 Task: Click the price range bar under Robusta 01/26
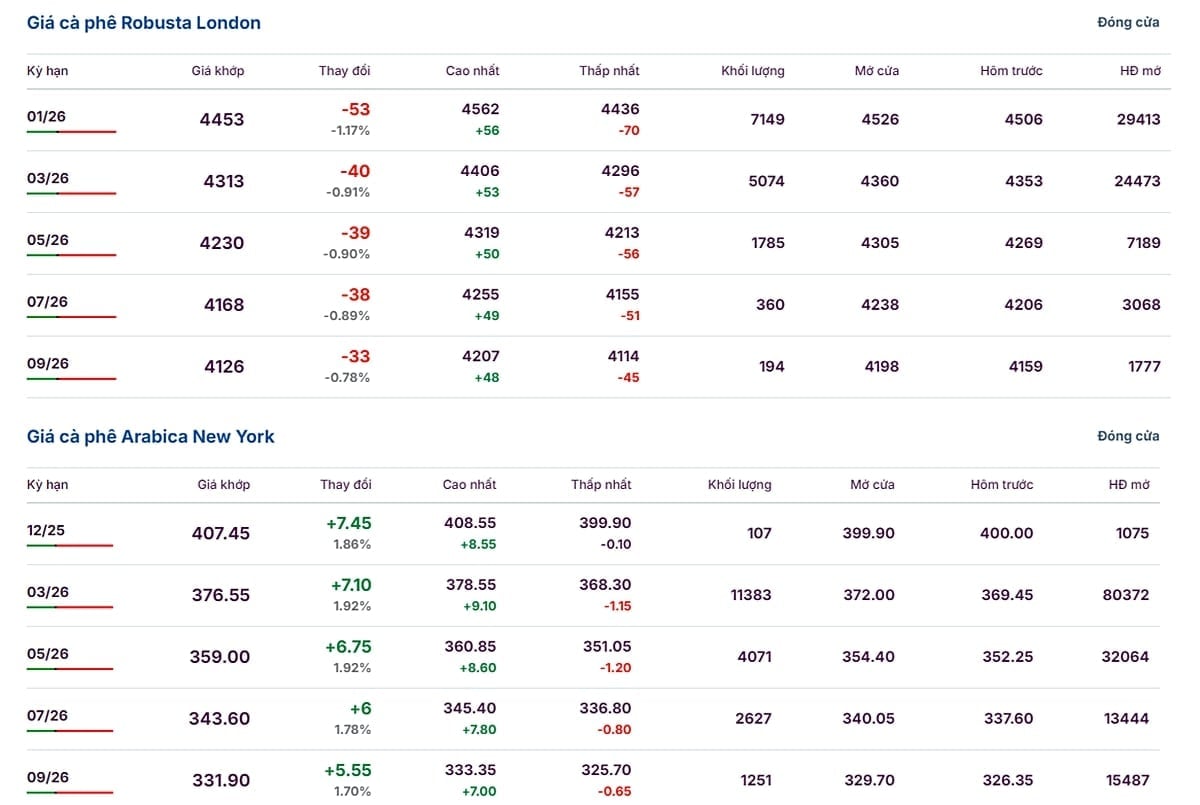pos(71,132)
